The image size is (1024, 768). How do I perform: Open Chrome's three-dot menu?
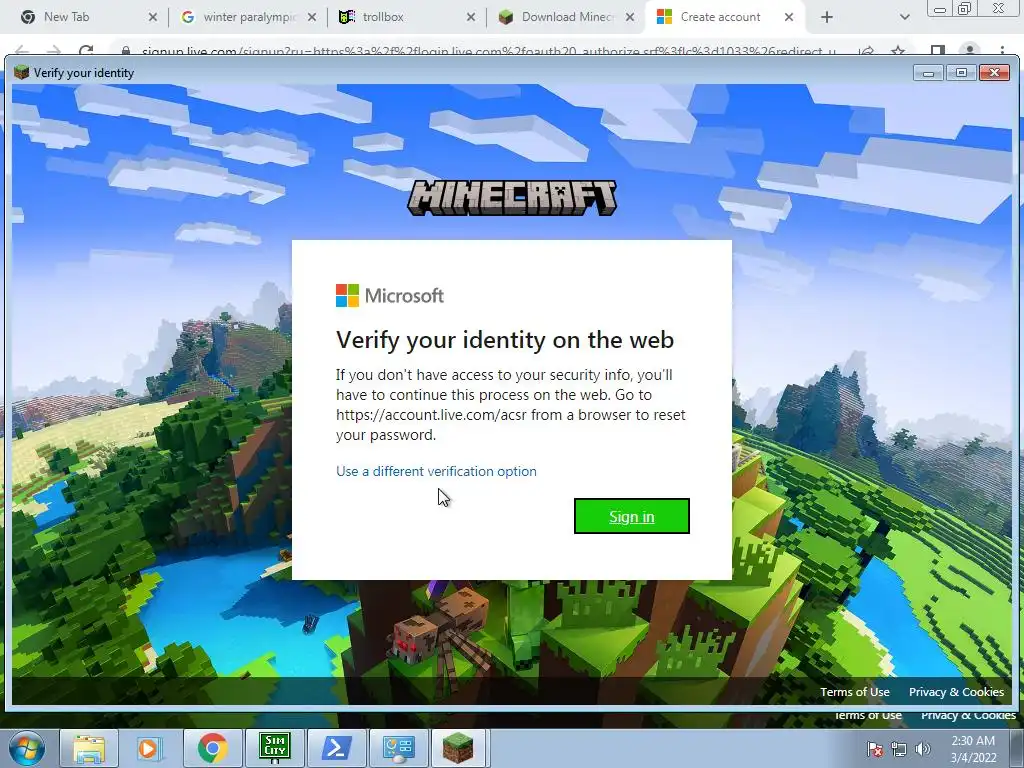(1002, 50)
